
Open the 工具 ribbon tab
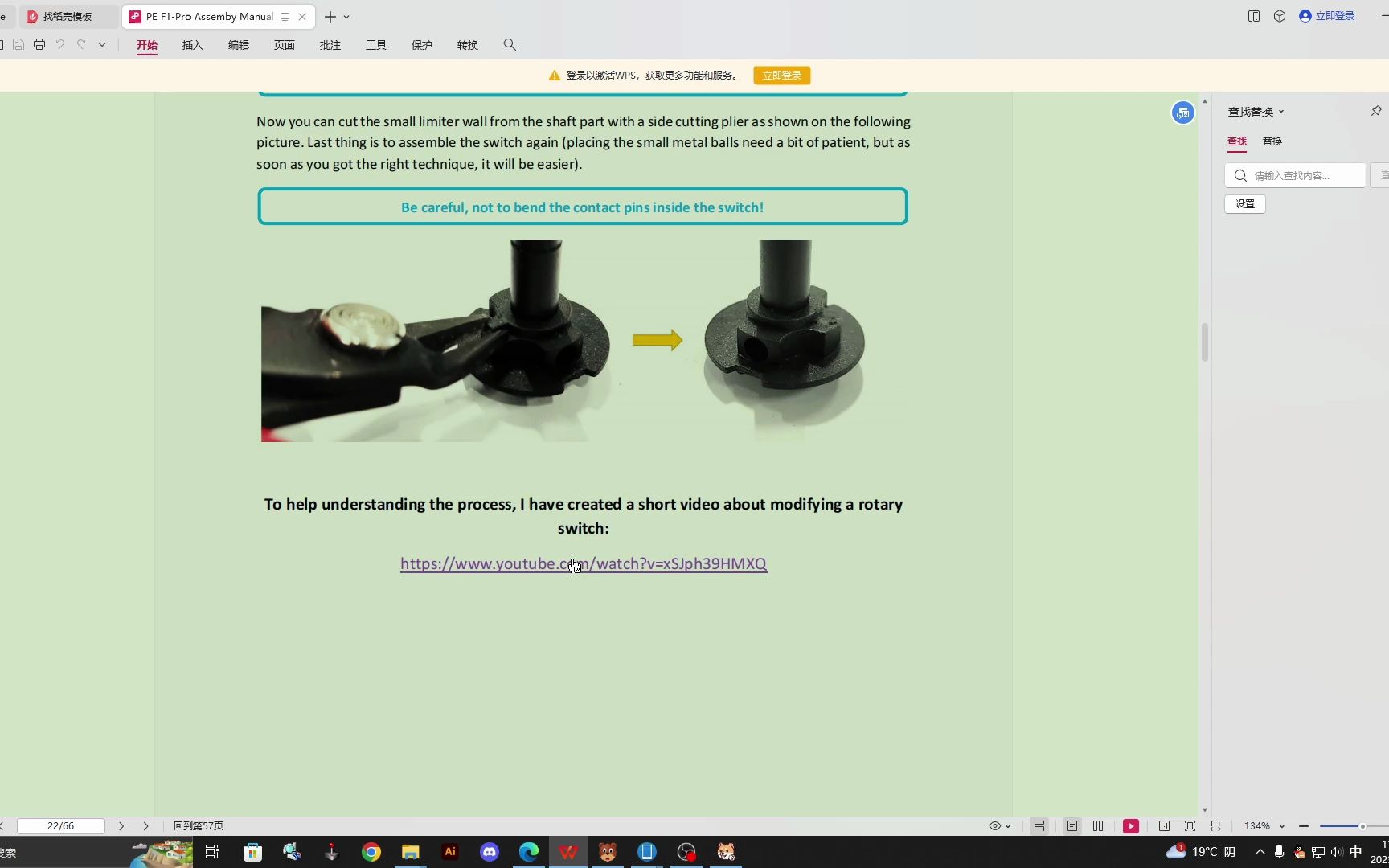pyautogui.click(x=376, y=45)
